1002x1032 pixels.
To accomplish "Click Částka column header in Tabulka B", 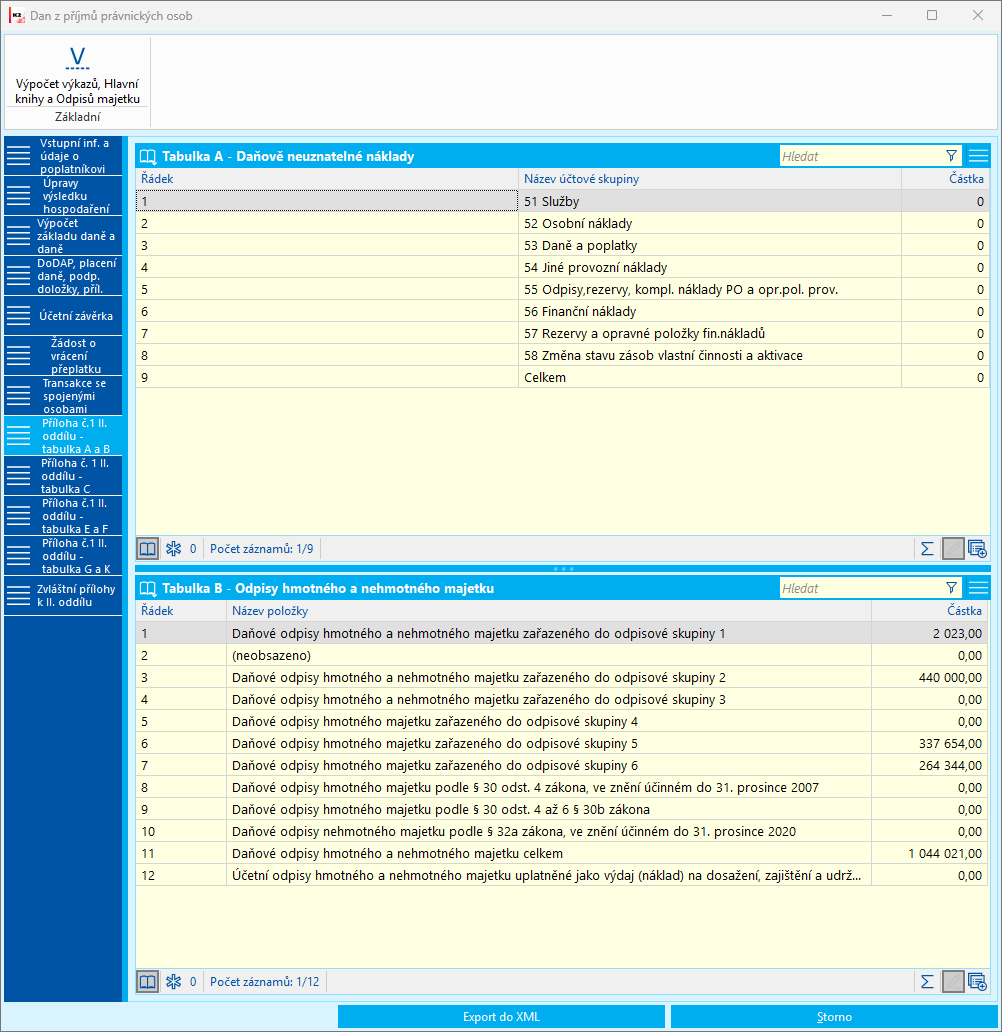I will [930, 611].
